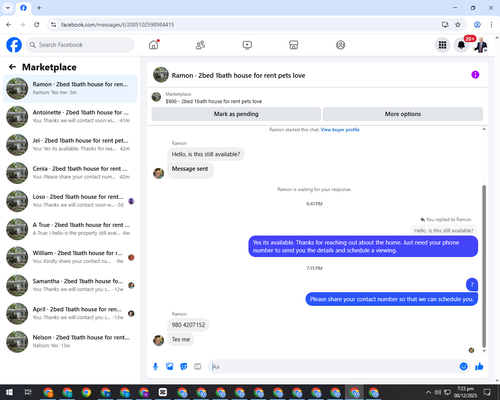Open the Antoinette conversation

click(70, 116)
